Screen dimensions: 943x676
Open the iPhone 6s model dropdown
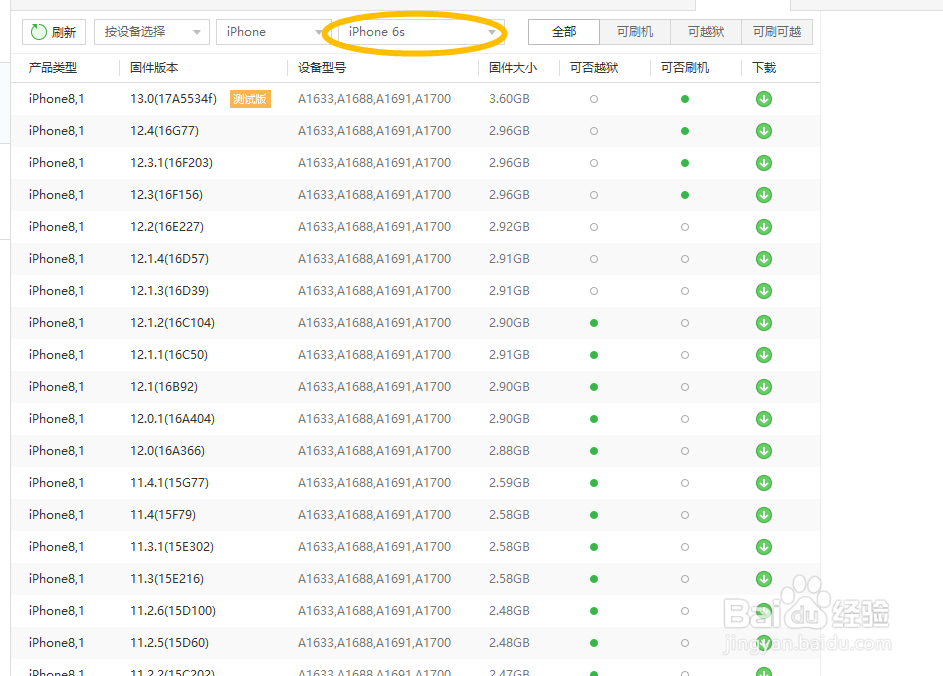point(421,32)
